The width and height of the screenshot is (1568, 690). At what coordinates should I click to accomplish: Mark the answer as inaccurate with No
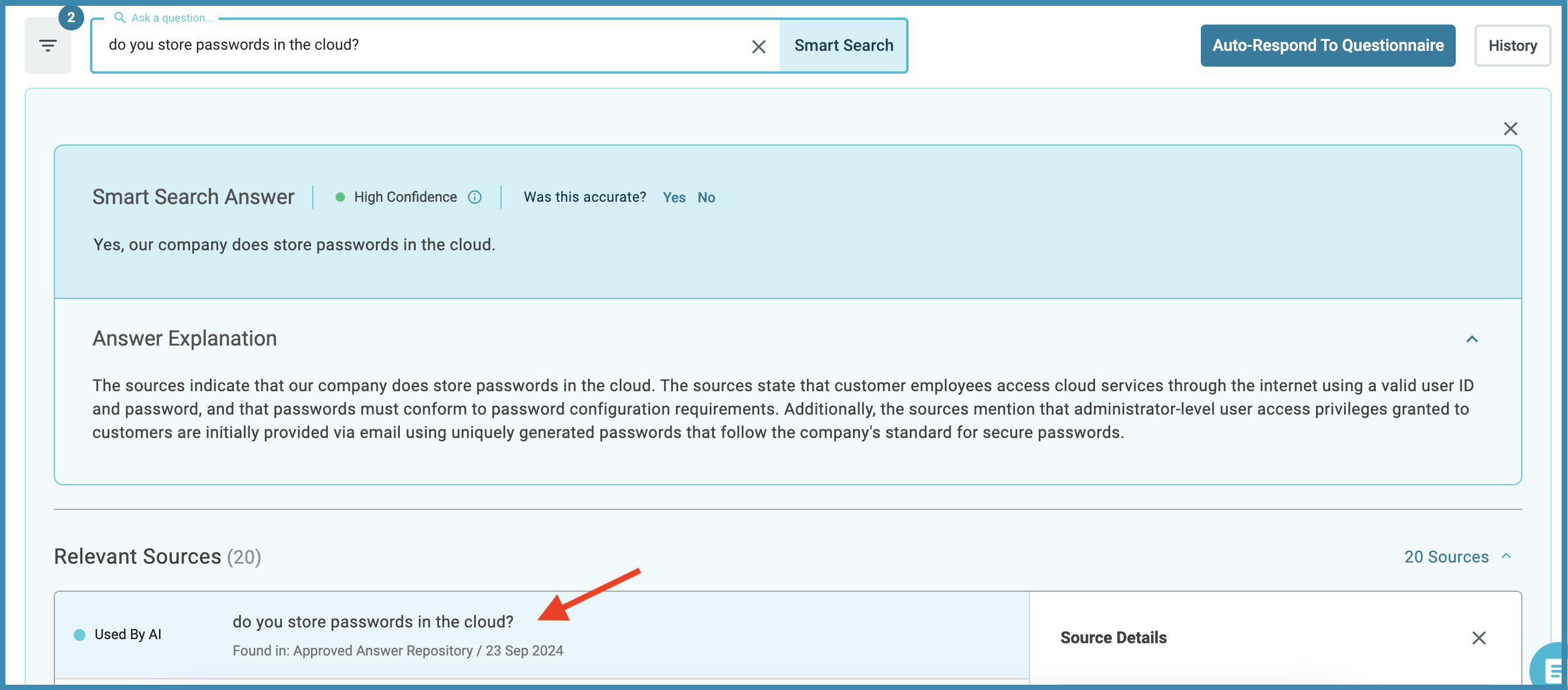coord(706,197)
